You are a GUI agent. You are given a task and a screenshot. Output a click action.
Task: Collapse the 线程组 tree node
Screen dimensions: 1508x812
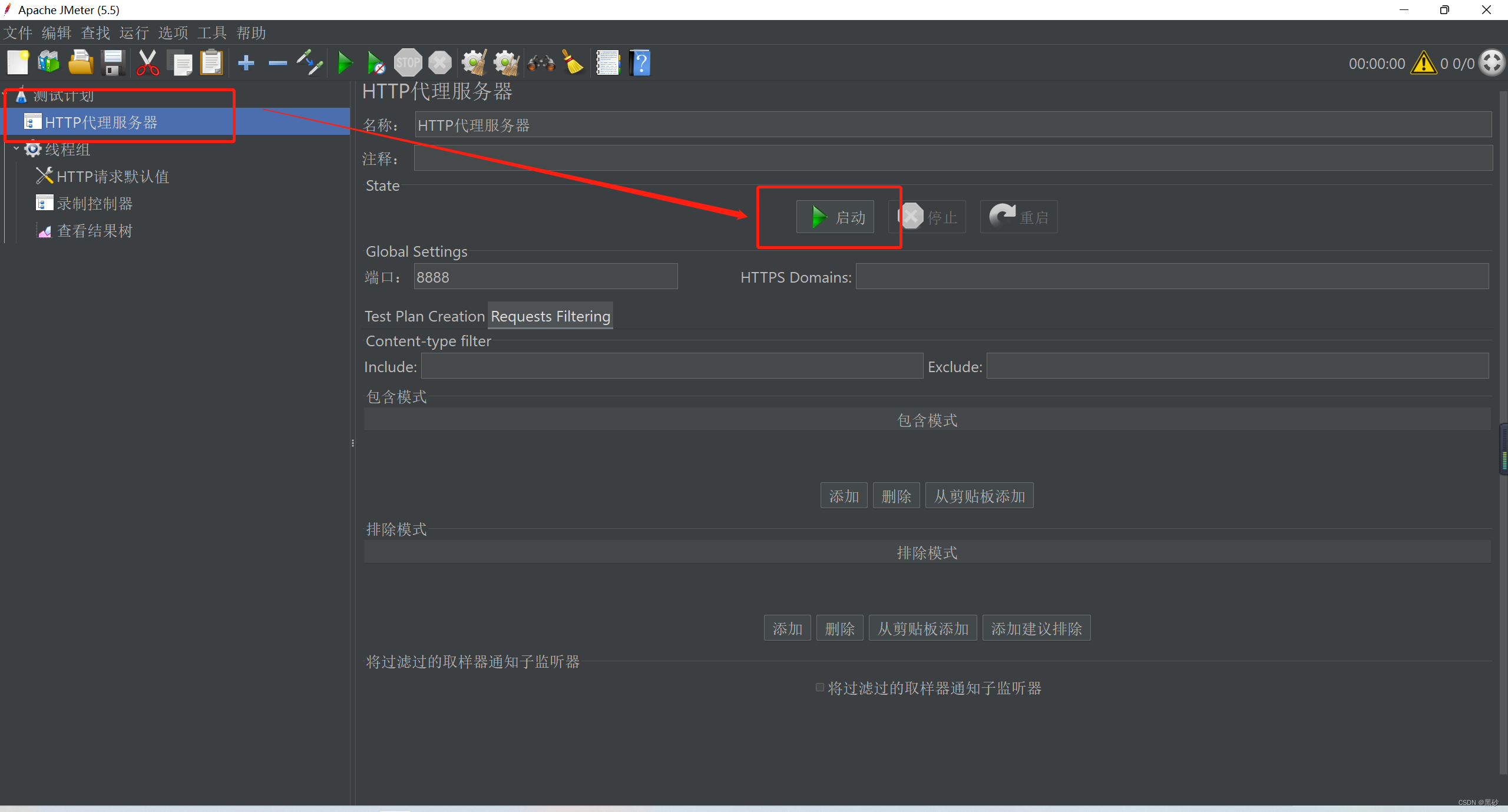click(x=16, y=148)
